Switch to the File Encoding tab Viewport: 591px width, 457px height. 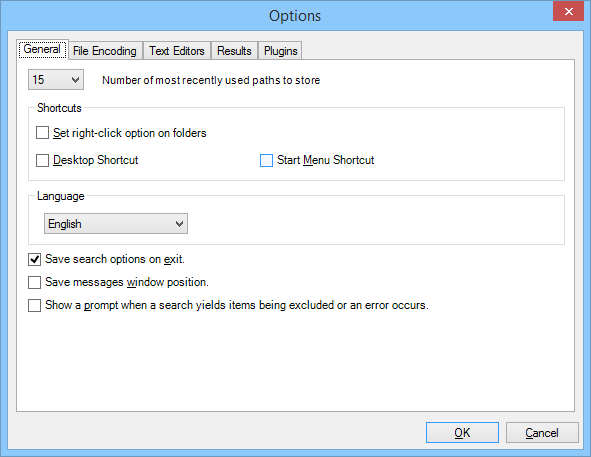(105, 51)
